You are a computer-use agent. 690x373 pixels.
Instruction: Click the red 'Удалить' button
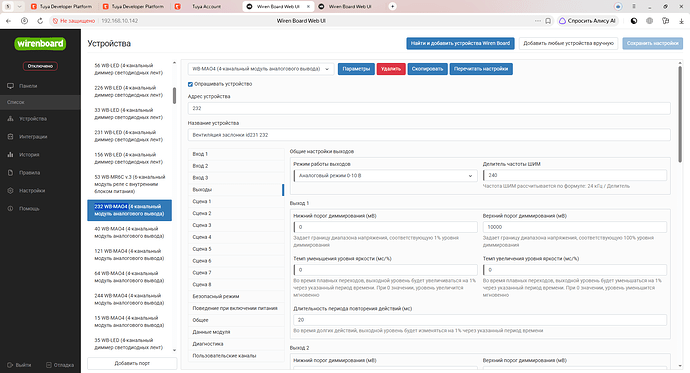tap(391, 69)
